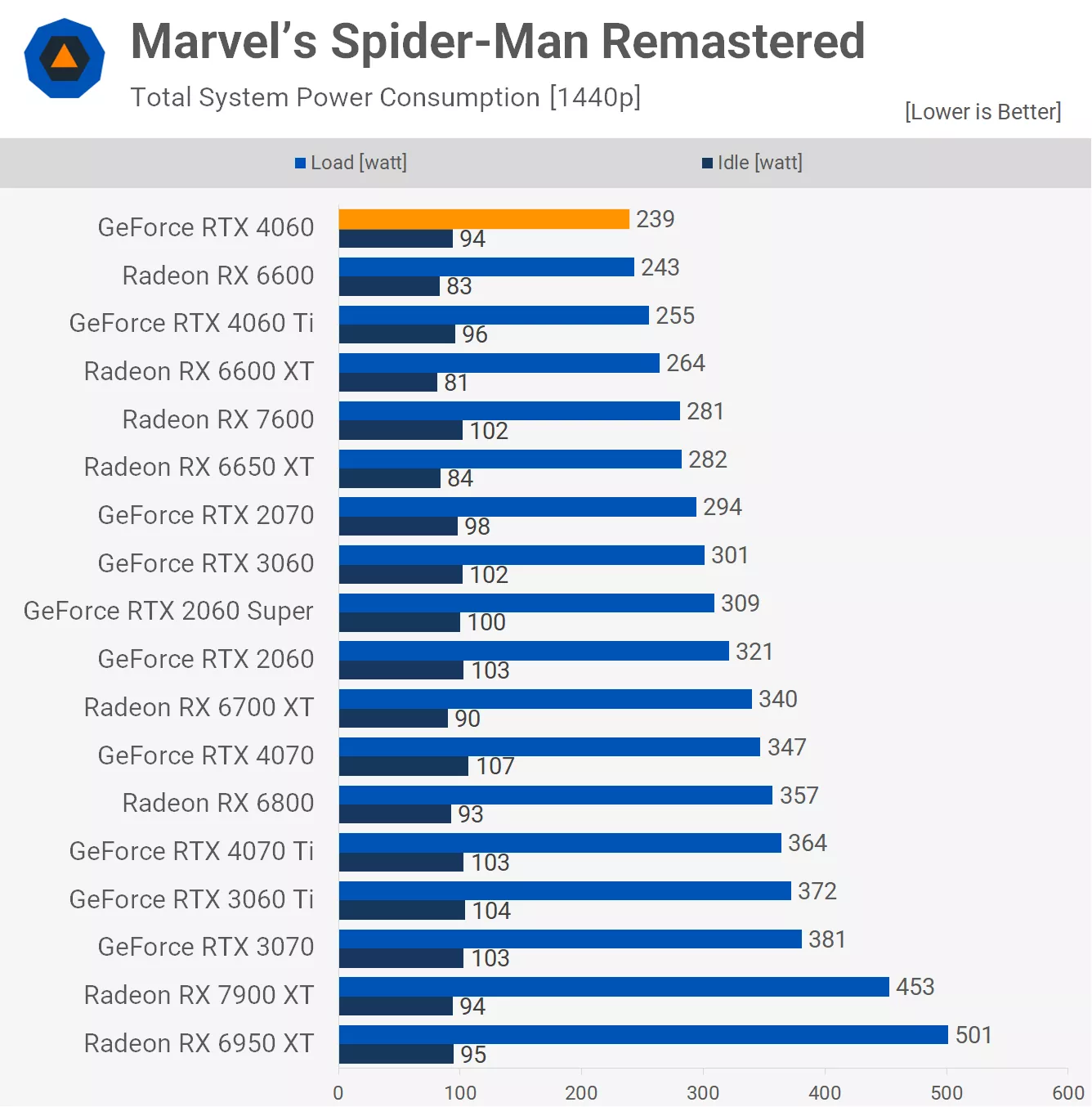1092x1107 pixels.
Task: Click the 239 value next to RTX 4060
Action: (x=655, y=219)
